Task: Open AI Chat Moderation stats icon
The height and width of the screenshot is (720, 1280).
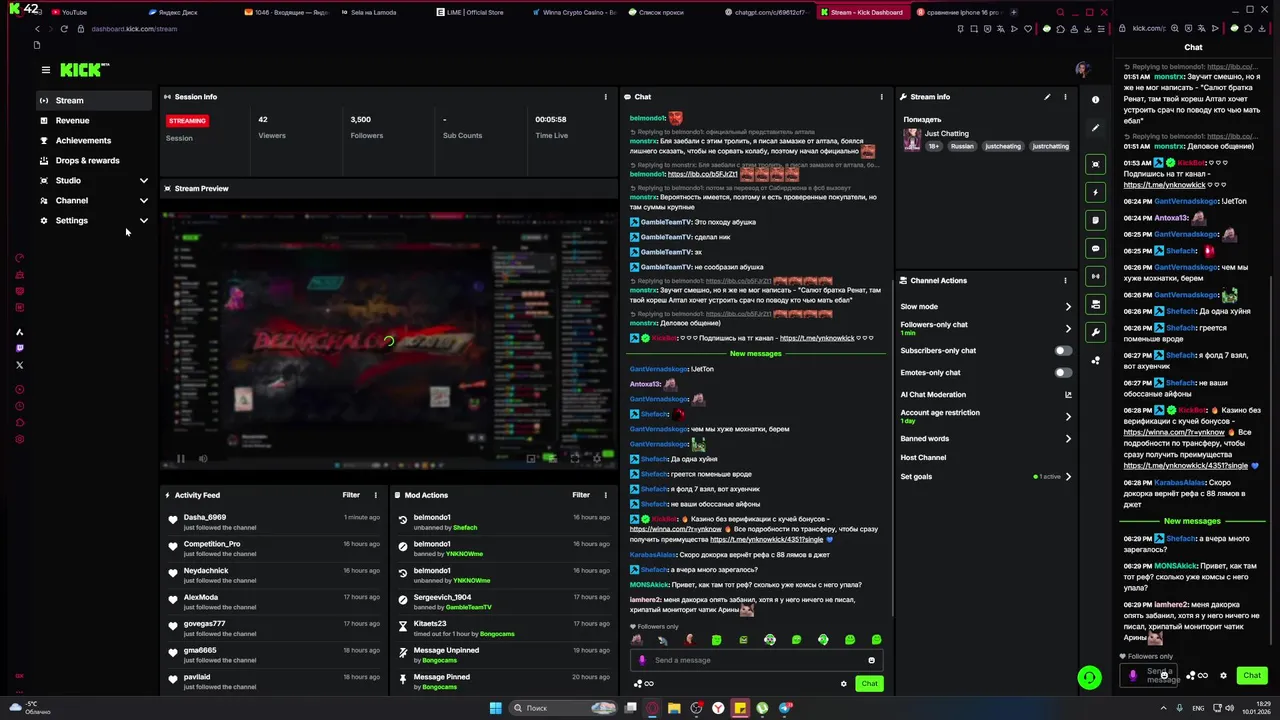Action: (x=1067, y=395)
